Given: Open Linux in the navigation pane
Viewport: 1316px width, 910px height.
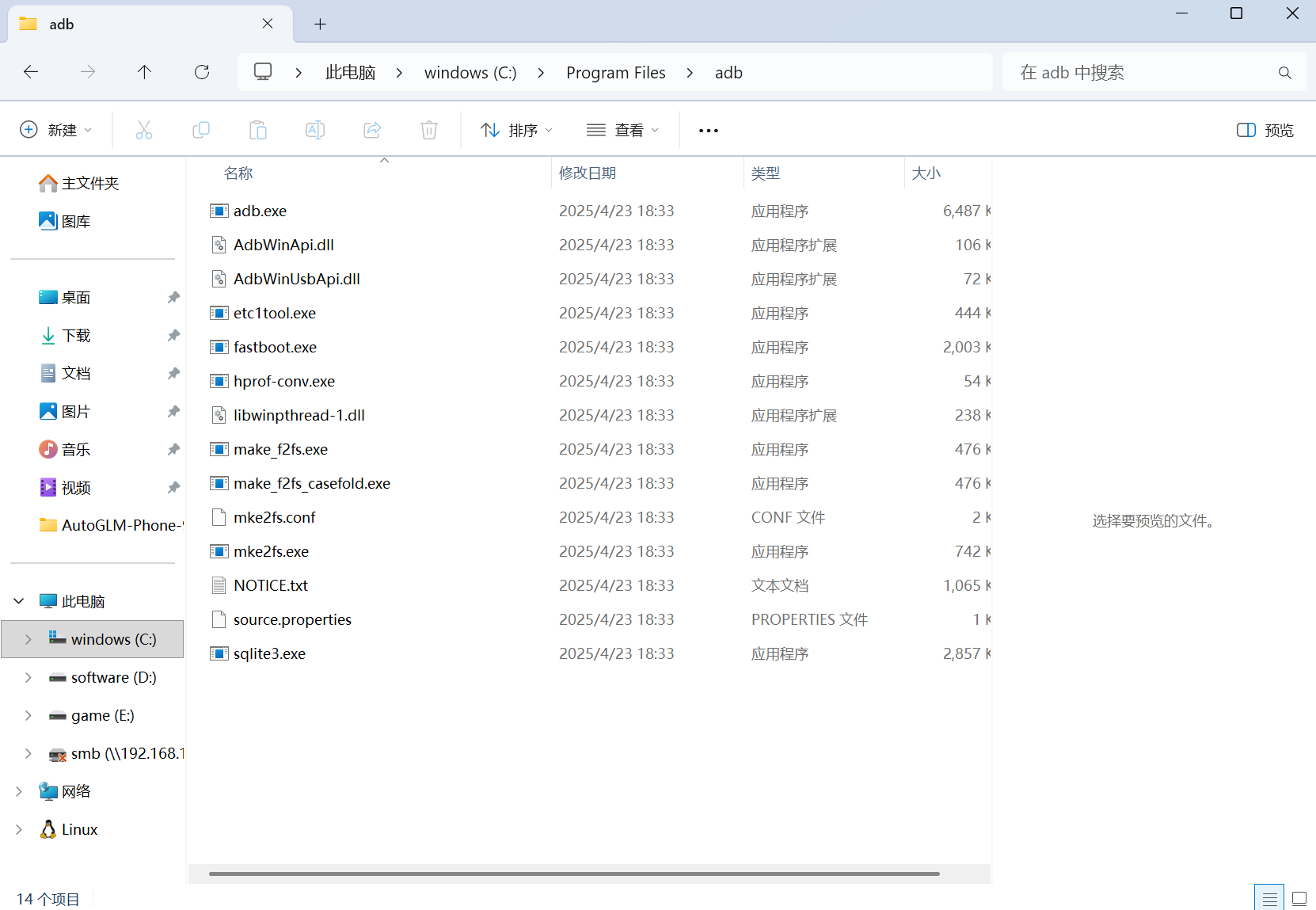Looking at the screenshot, I should click(x=68, y=829).
